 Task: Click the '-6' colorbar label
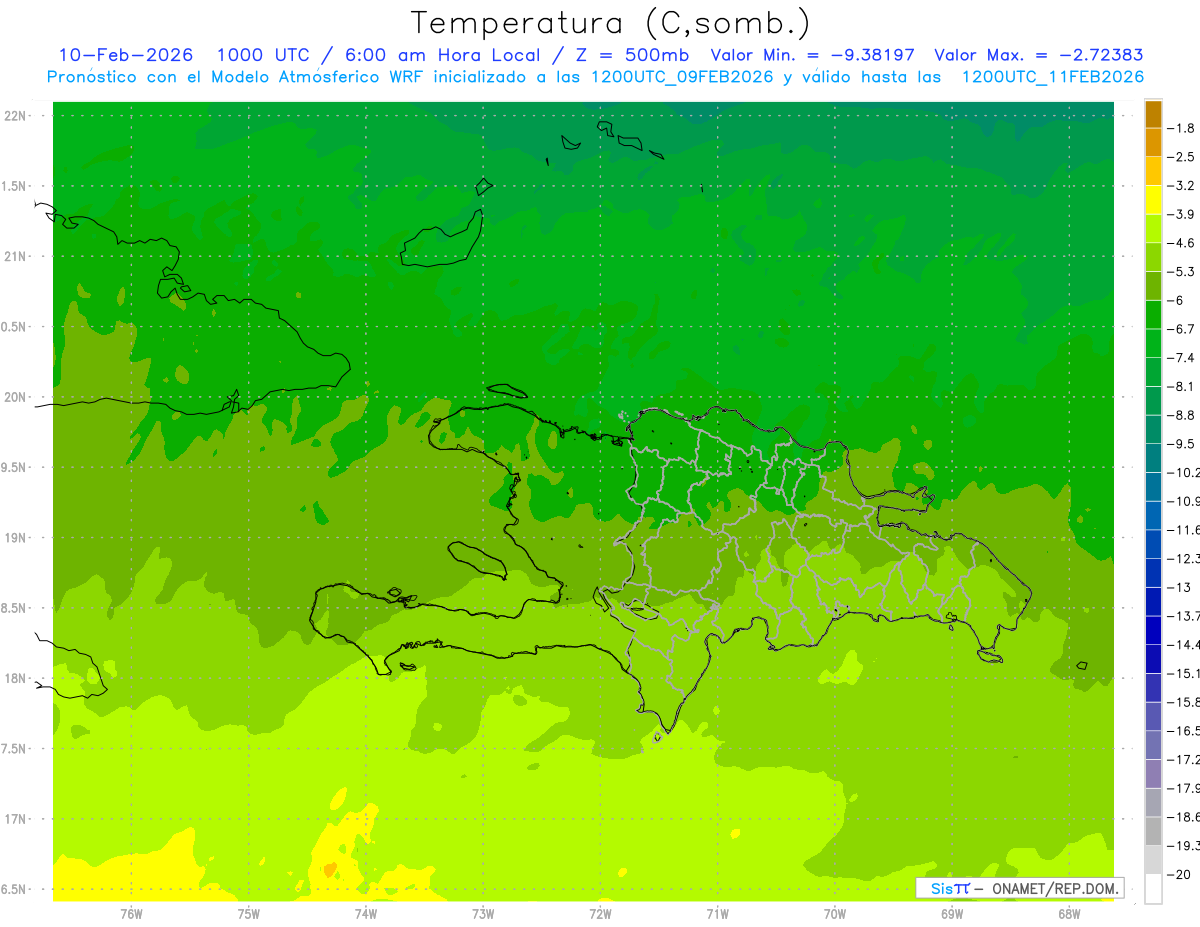click(x=1177, y=300)
